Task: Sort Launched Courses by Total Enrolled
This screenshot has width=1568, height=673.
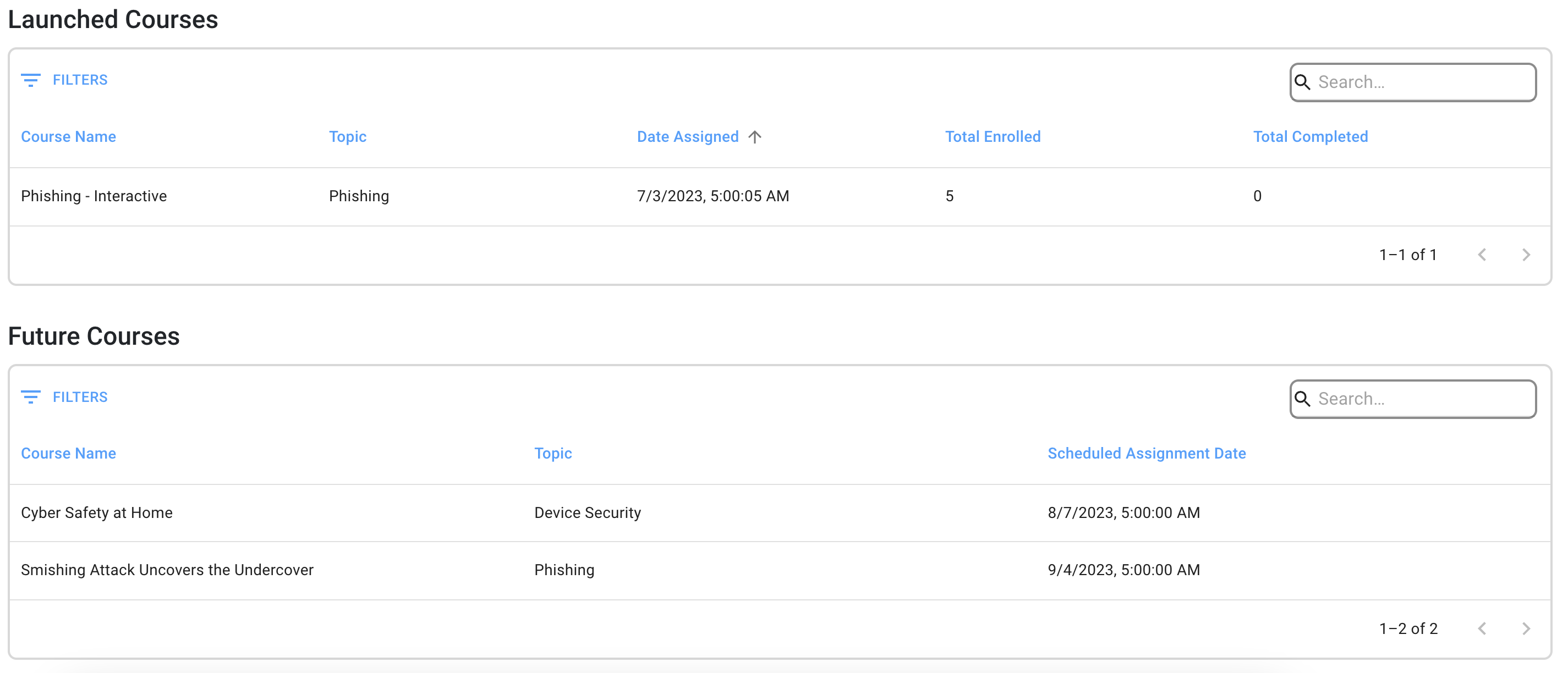Action: click(x=992, y=137)
